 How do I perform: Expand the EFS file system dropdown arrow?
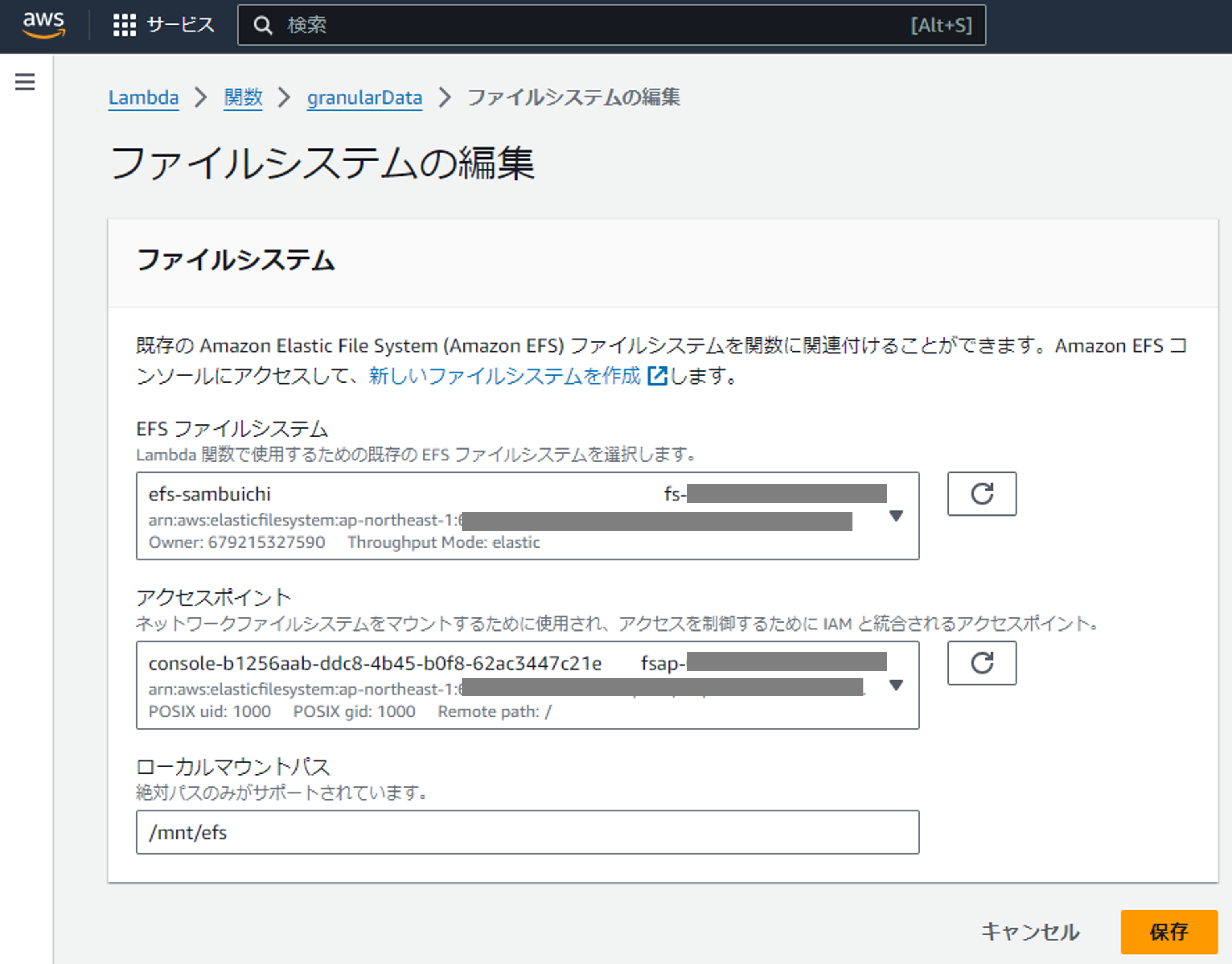click(x=895, y=516)
